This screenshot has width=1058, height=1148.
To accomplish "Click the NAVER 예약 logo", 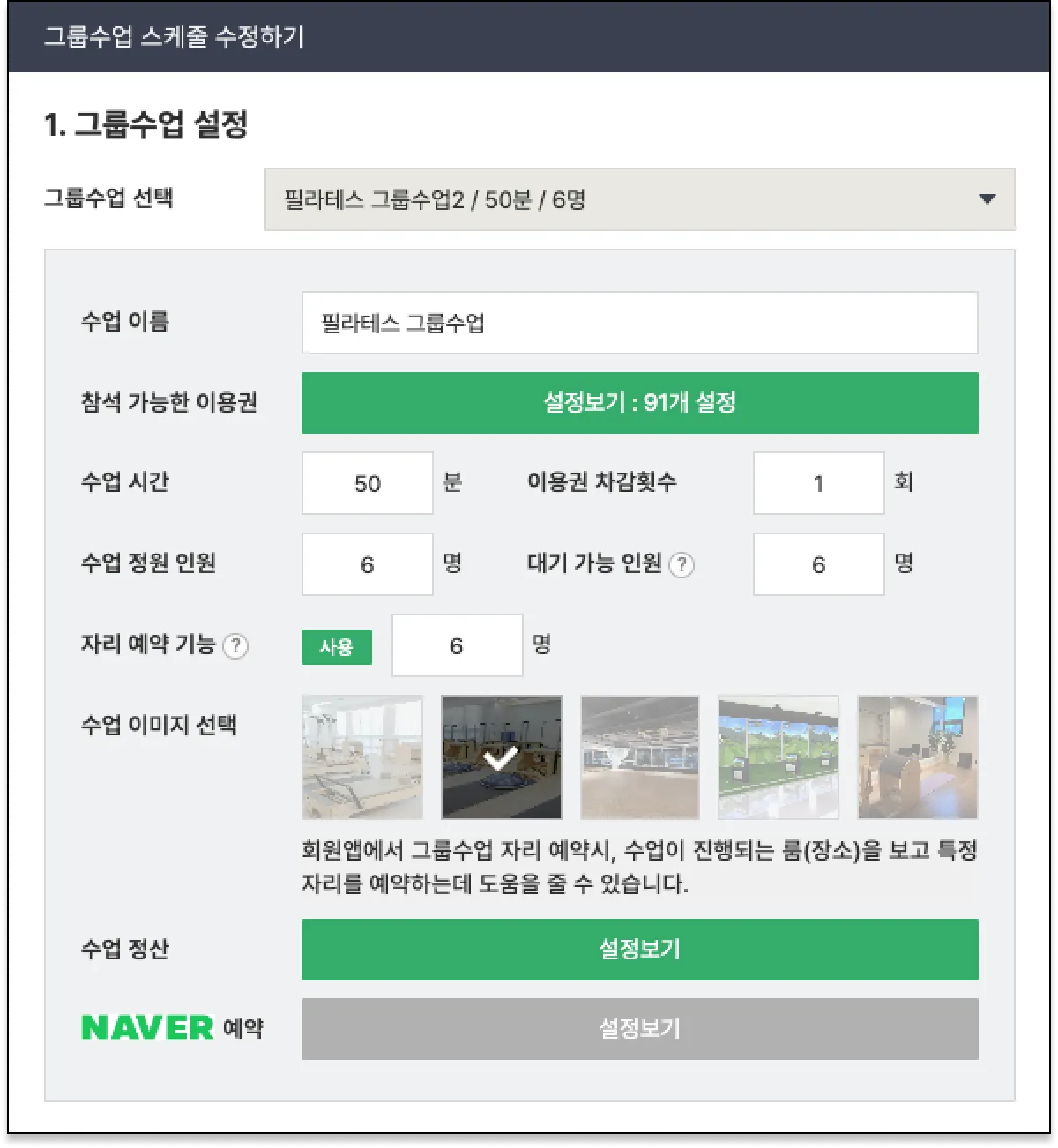I will tap(173, 1028).
